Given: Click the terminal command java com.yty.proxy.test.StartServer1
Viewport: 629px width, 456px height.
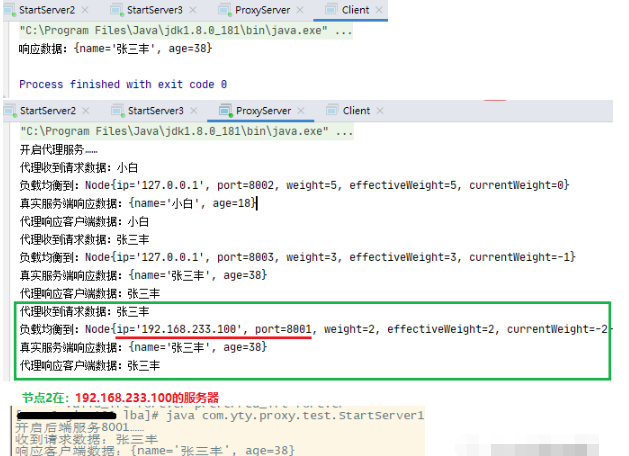Looking at the screenshot, I should click(x=295, y=415).
